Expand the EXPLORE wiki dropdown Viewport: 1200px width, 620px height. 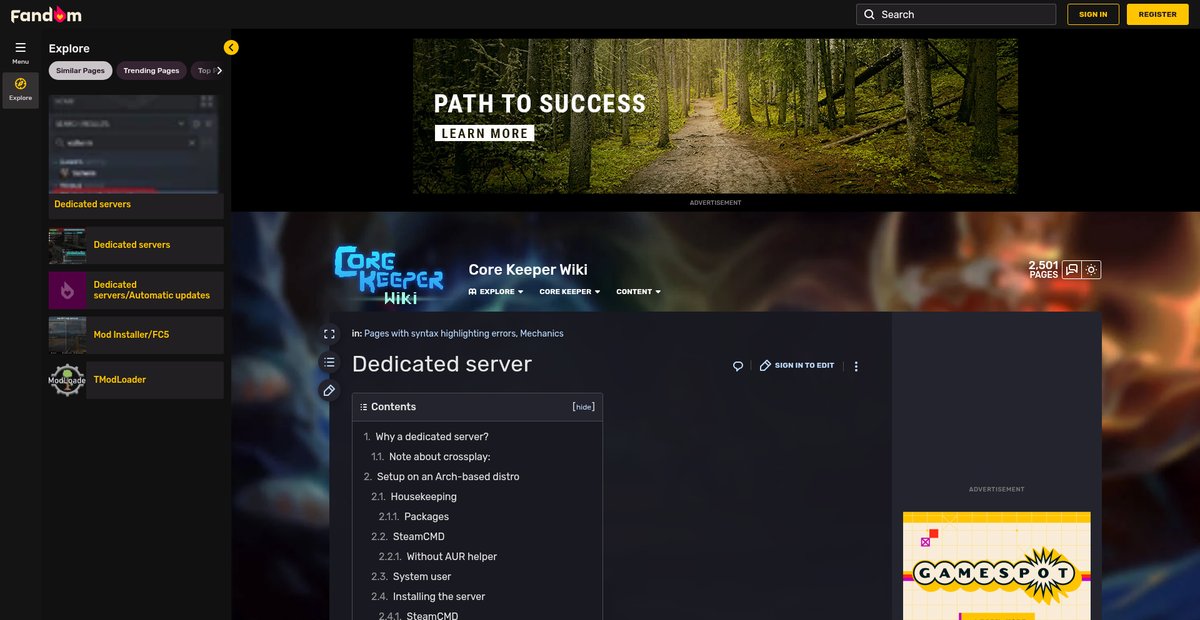coord(496,292)
